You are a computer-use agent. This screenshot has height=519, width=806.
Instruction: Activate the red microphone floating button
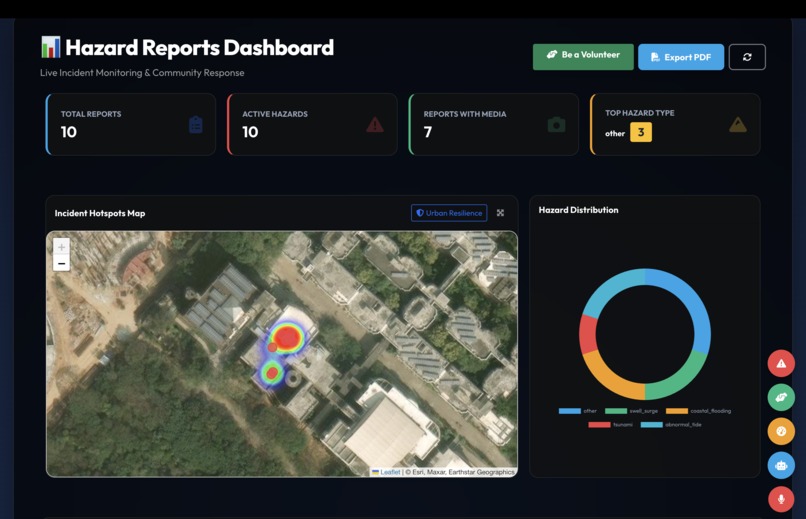781,499
